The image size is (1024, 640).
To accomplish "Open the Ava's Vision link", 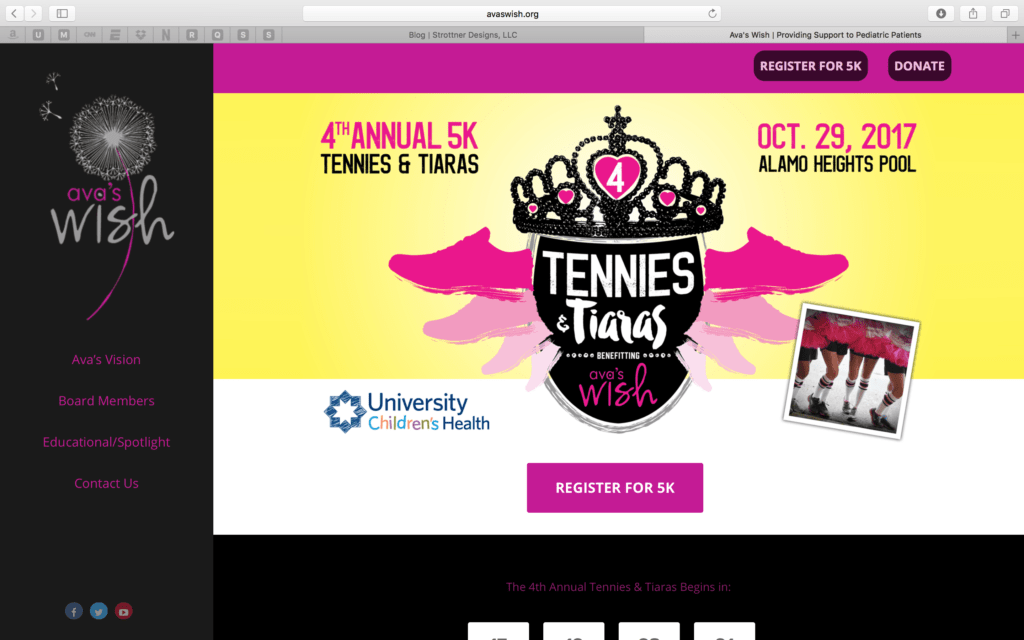I will click(x=106, y=359).
